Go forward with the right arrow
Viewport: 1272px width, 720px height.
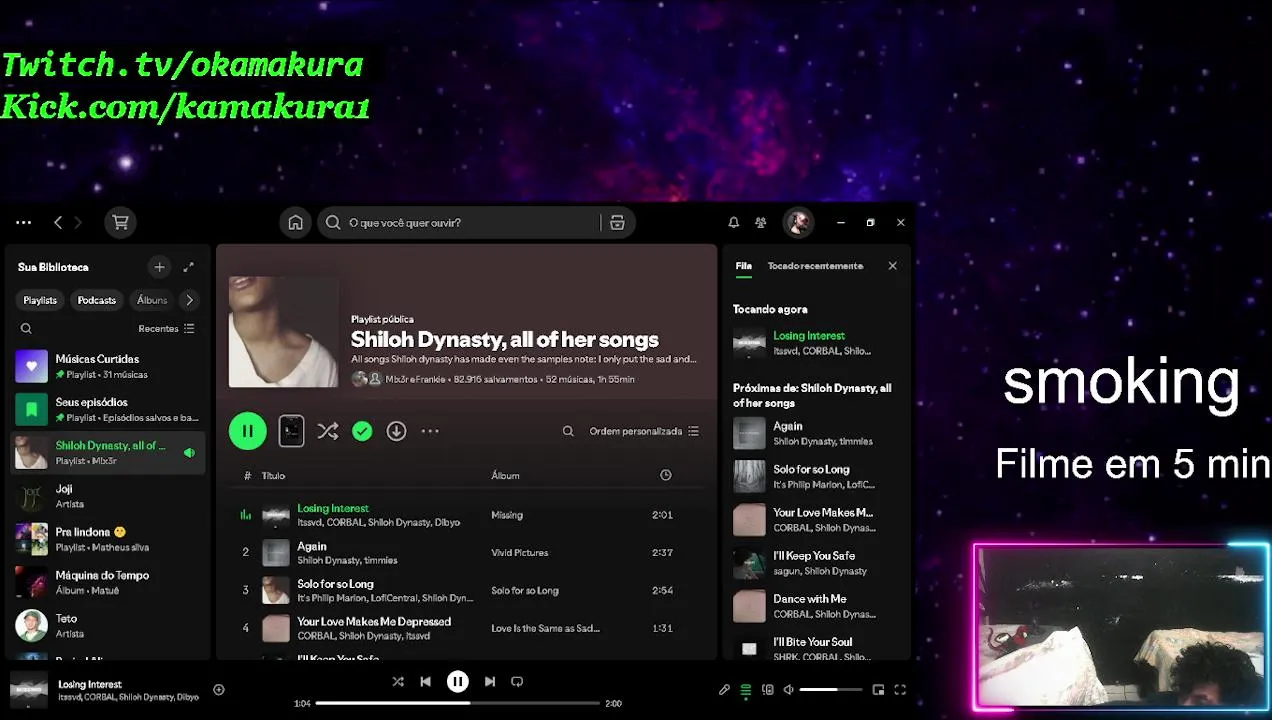78,223
